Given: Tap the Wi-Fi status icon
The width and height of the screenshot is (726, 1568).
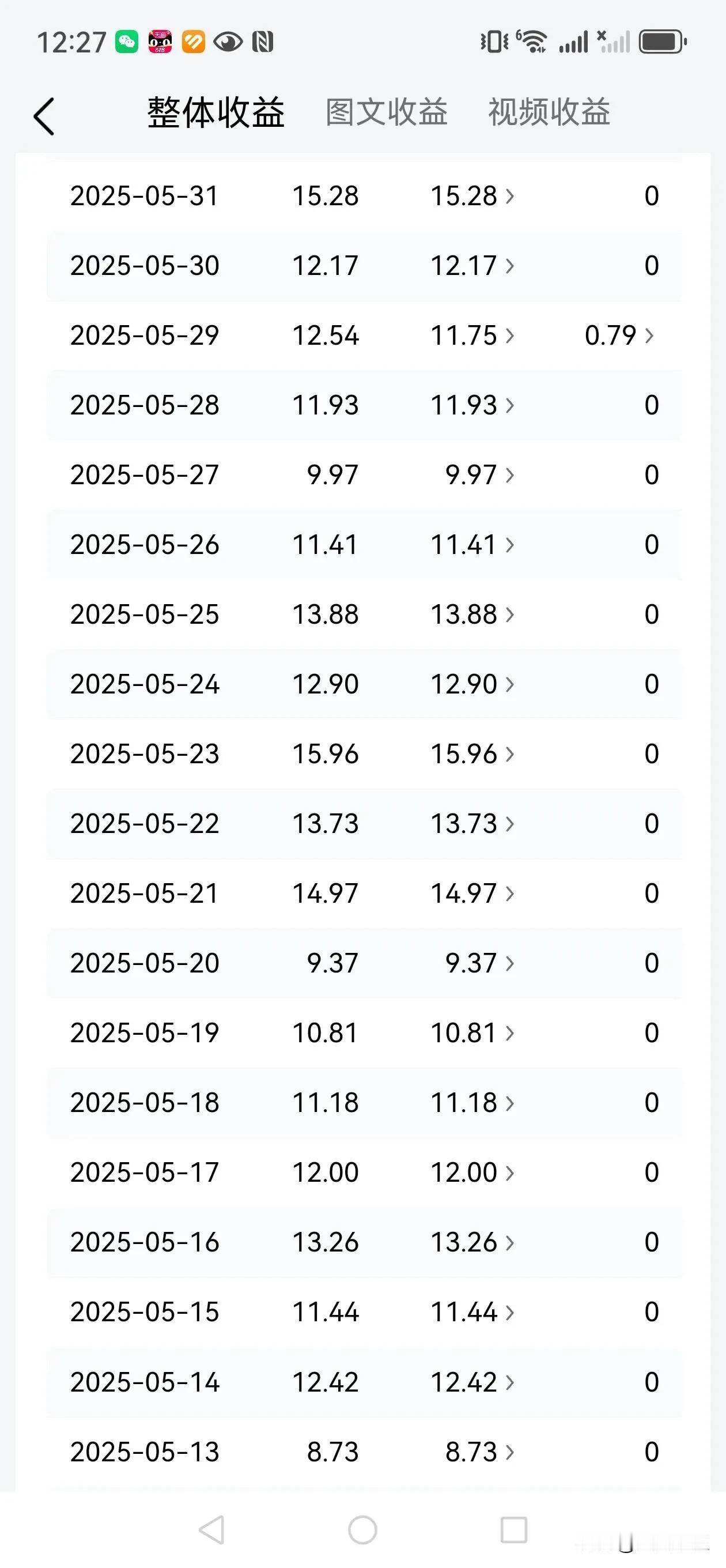Looking at the screenshot, I should [x=532, y=42].
